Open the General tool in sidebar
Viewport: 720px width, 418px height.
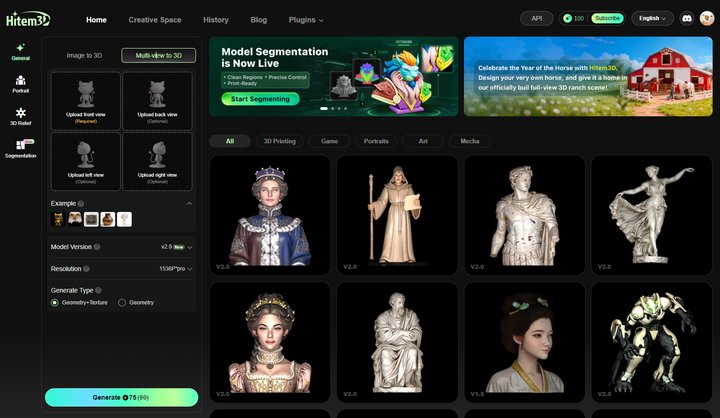click(20, 52)
